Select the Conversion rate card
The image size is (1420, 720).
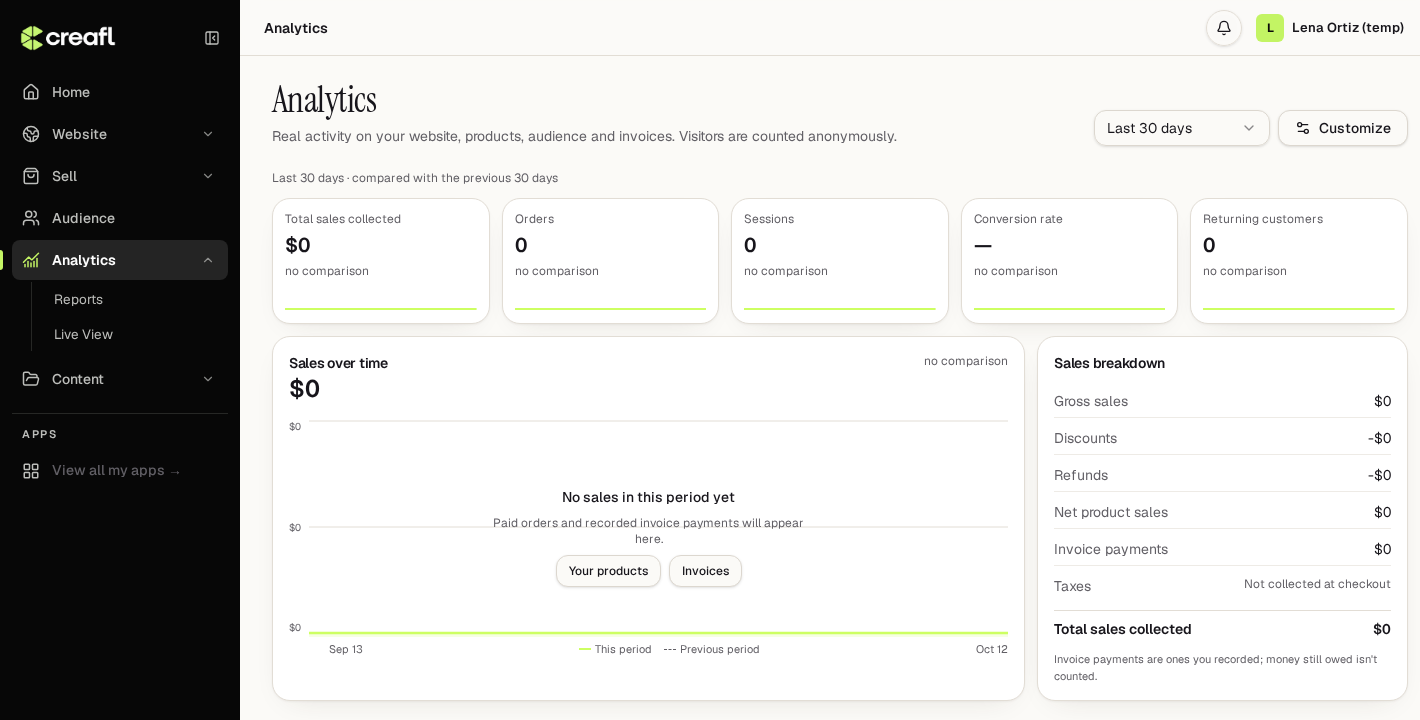pyautogui.click(x=1069, y=261)
